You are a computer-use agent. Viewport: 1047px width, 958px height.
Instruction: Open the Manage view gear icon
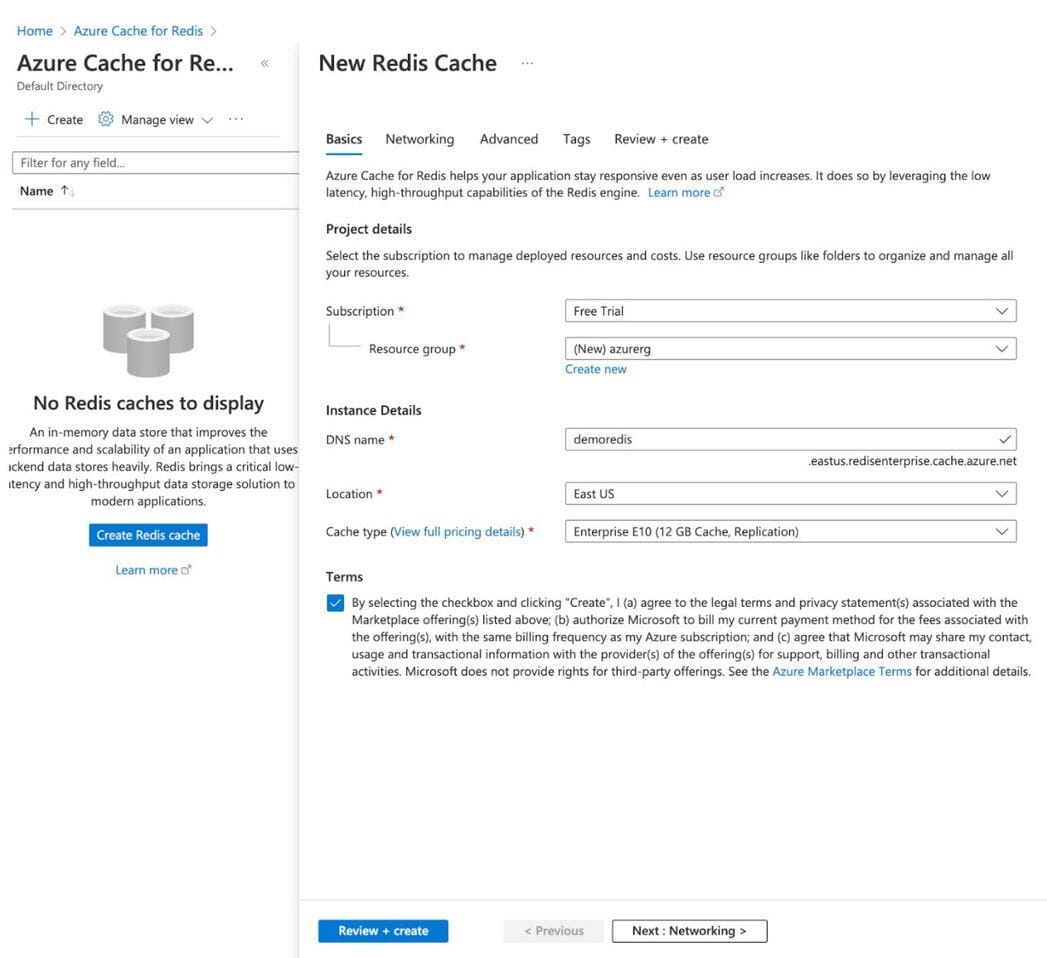click(x=105, y=119)
